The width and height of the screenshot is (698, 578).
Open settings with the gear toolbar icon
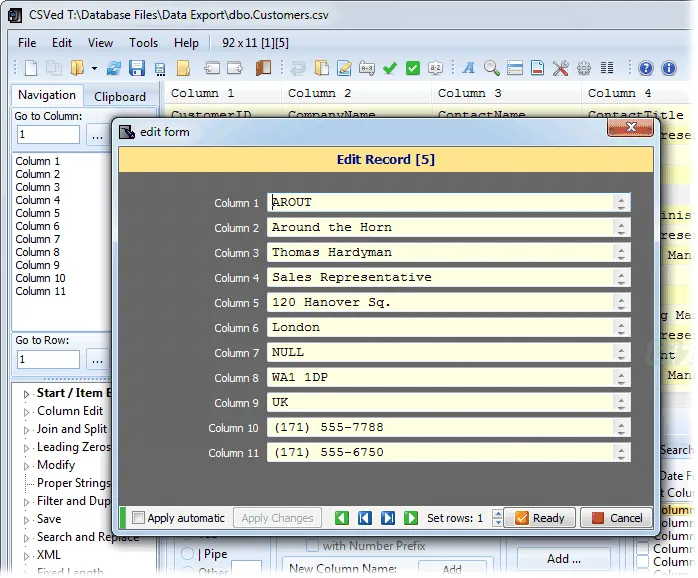pos(584,68)
